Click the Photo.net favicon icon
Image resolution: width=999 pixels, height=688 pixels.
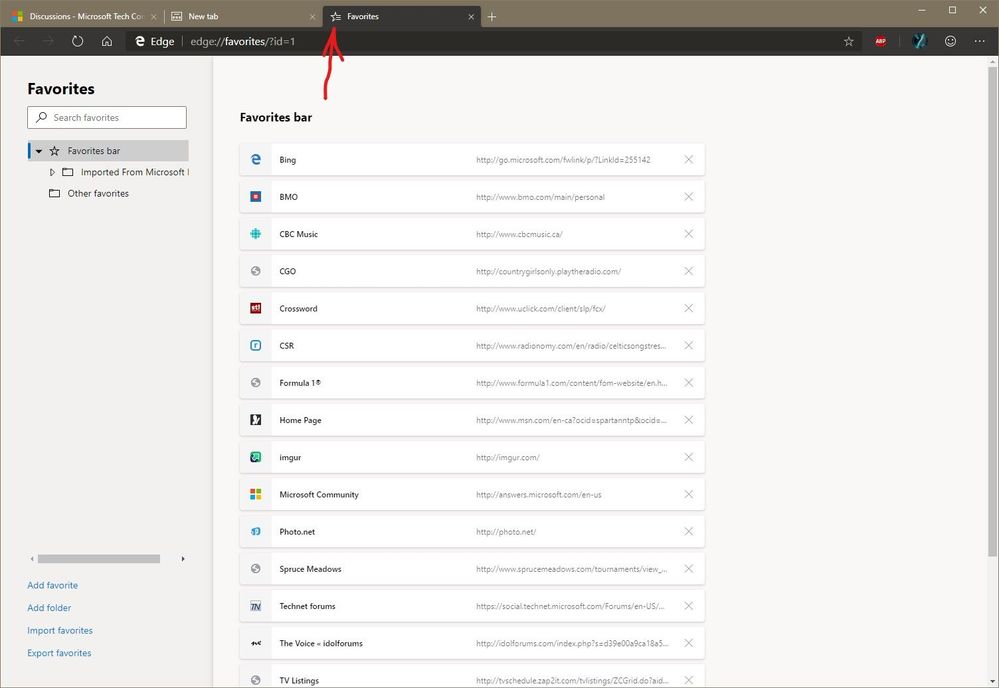click(255, 531)
